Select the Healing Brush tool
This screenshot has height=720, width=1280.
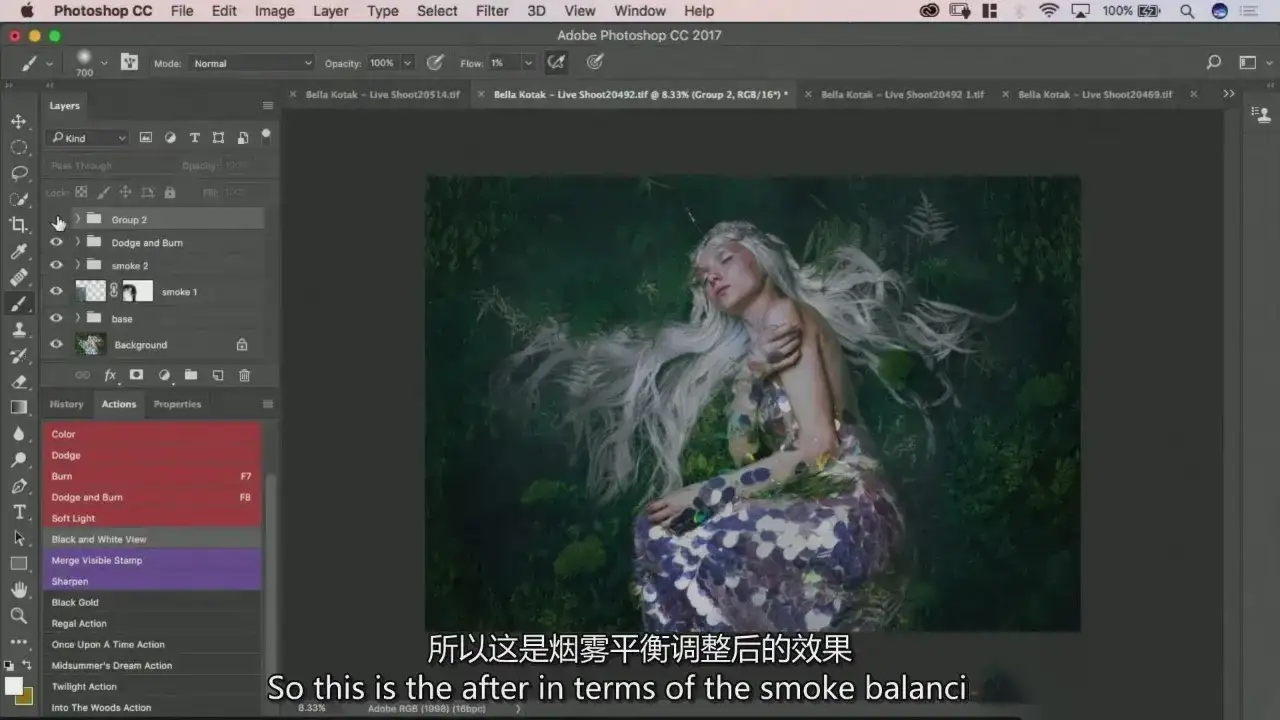tap(18, 277)
